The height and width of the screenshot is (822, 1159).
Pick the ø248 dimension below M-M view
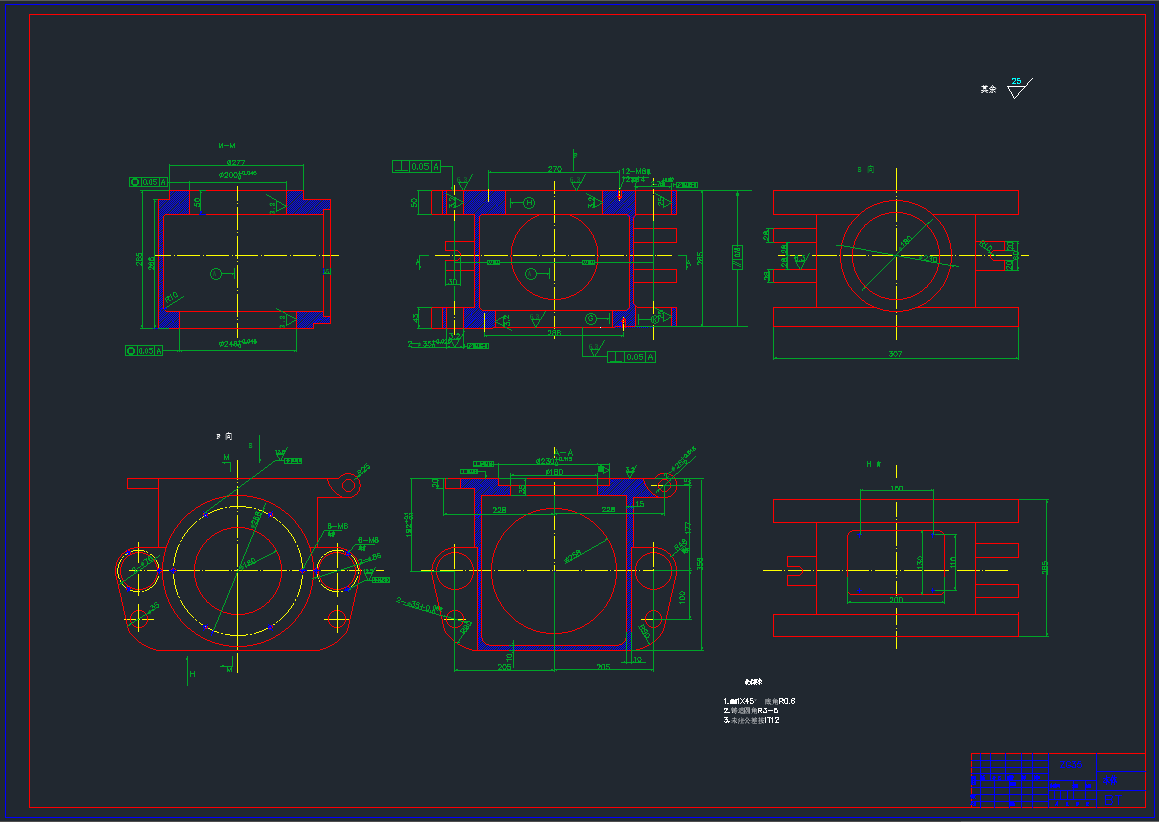[x=238, y=343]
